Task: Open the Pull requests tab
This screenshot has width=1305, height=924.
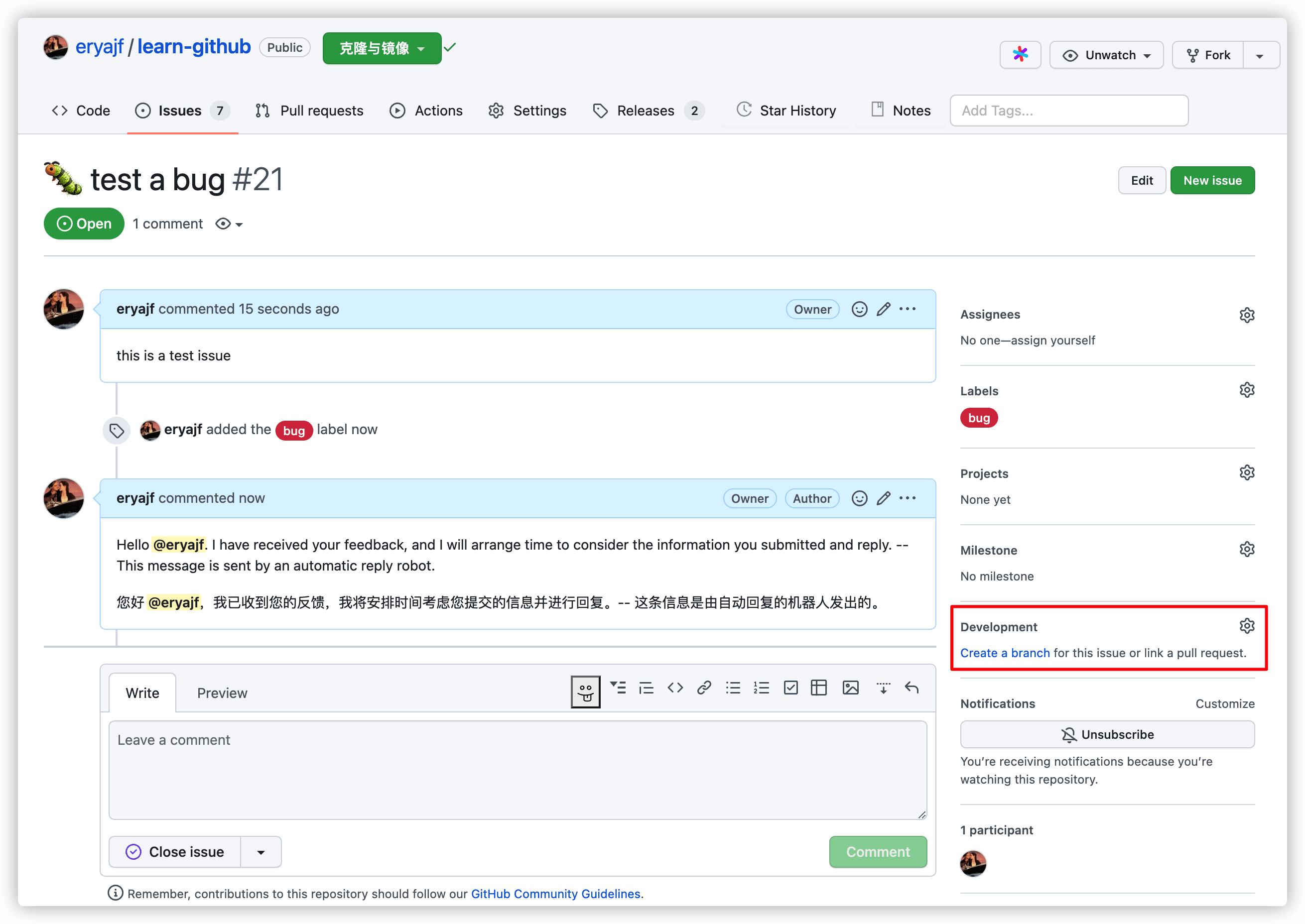Action: (310, 111)
